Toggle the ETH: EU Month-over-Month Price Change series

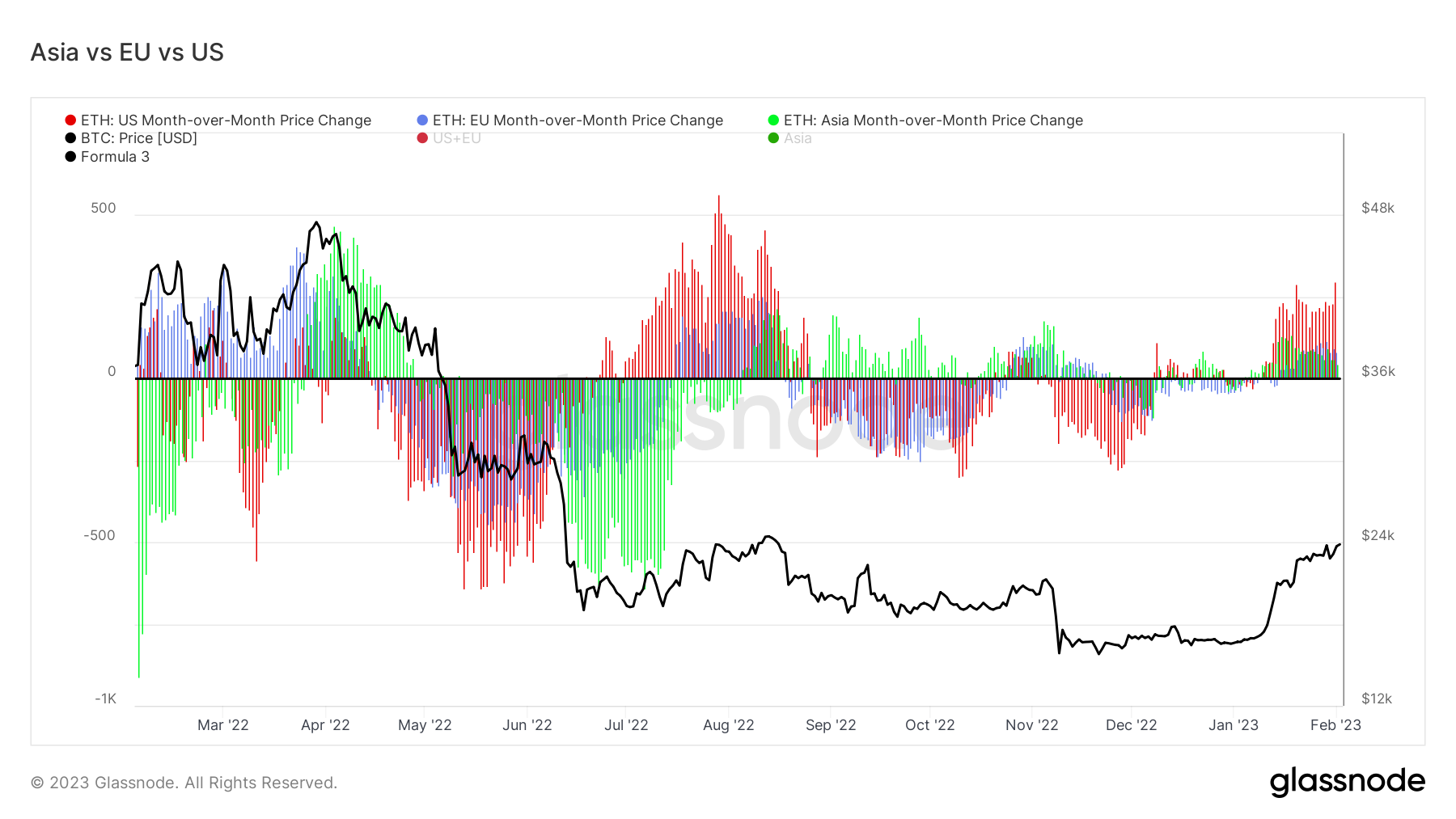click(578, 120)
